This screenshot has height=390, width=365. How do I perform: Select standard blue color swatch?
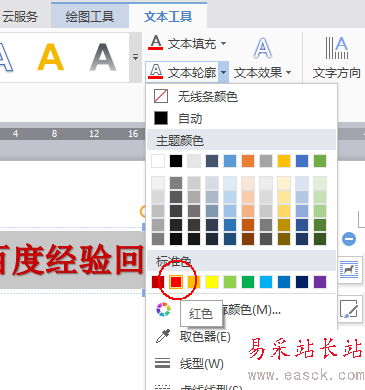point(284,282)
